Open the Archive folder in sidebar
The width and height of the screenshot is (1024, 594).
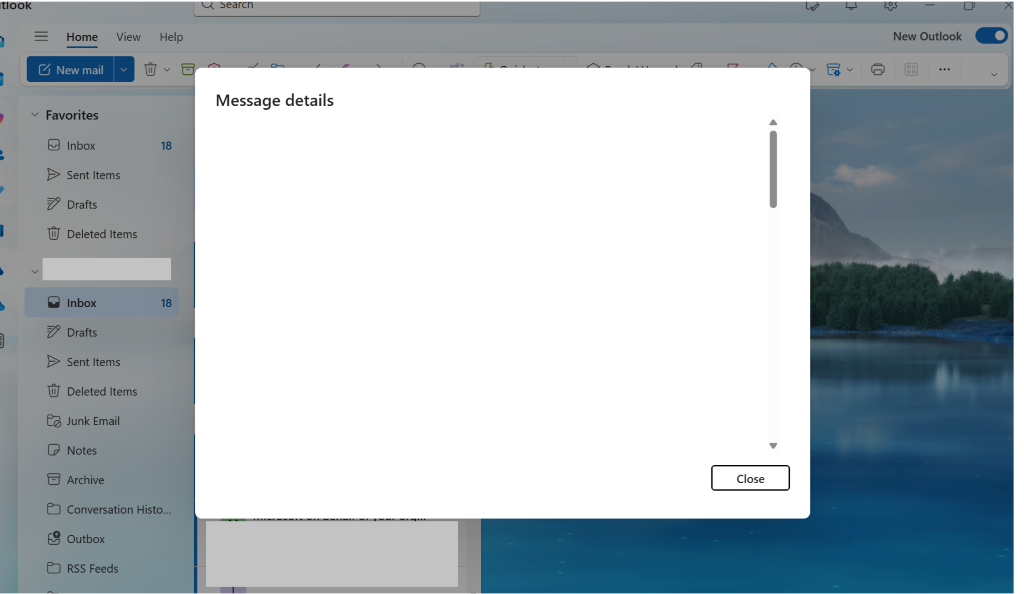pyautogui.click(x=103, y=480)
